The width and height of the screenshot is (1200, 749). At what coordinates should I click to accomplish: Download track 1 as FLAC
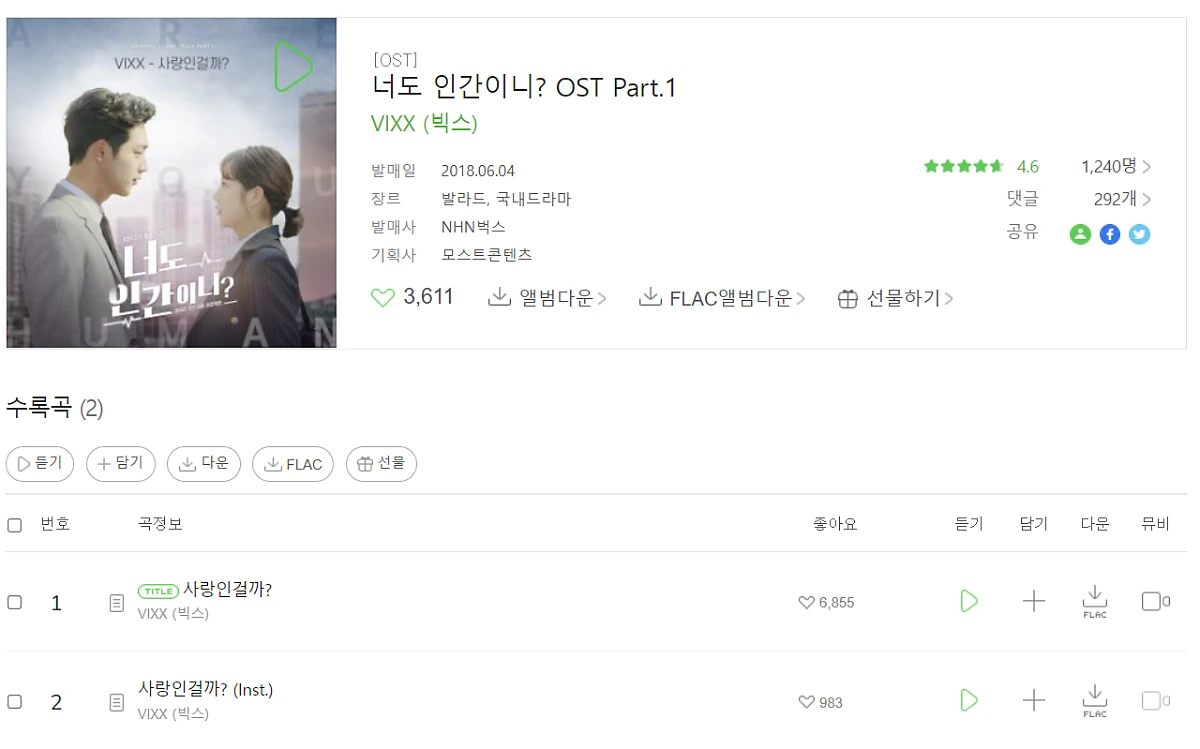[x=1095, y=602]
